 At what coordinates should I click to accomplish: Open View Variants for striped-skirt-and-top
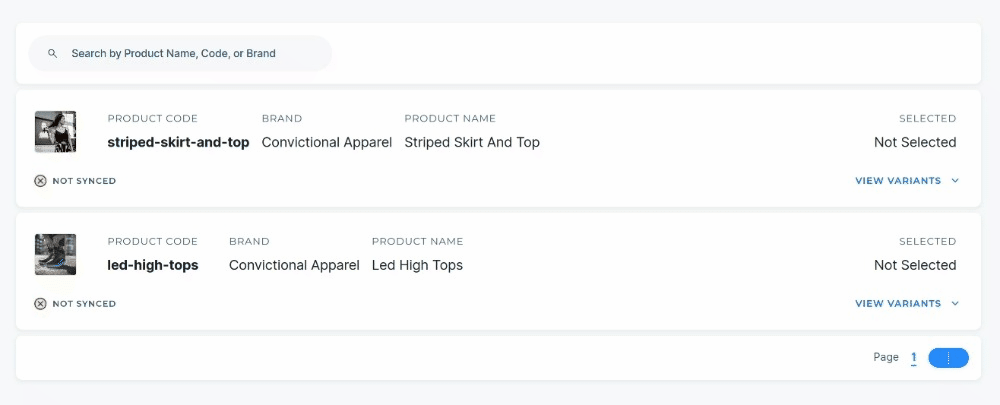(x=898, y=181)
